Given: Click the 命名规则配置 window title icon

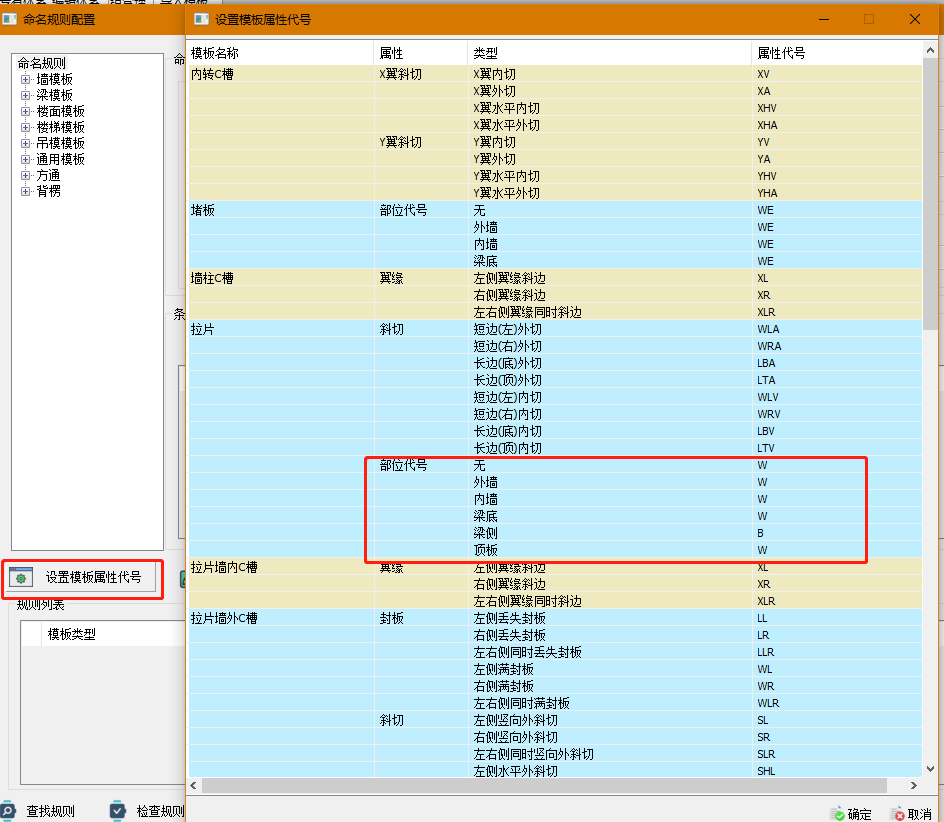Looking at the screenshot, I should point(8,19).
